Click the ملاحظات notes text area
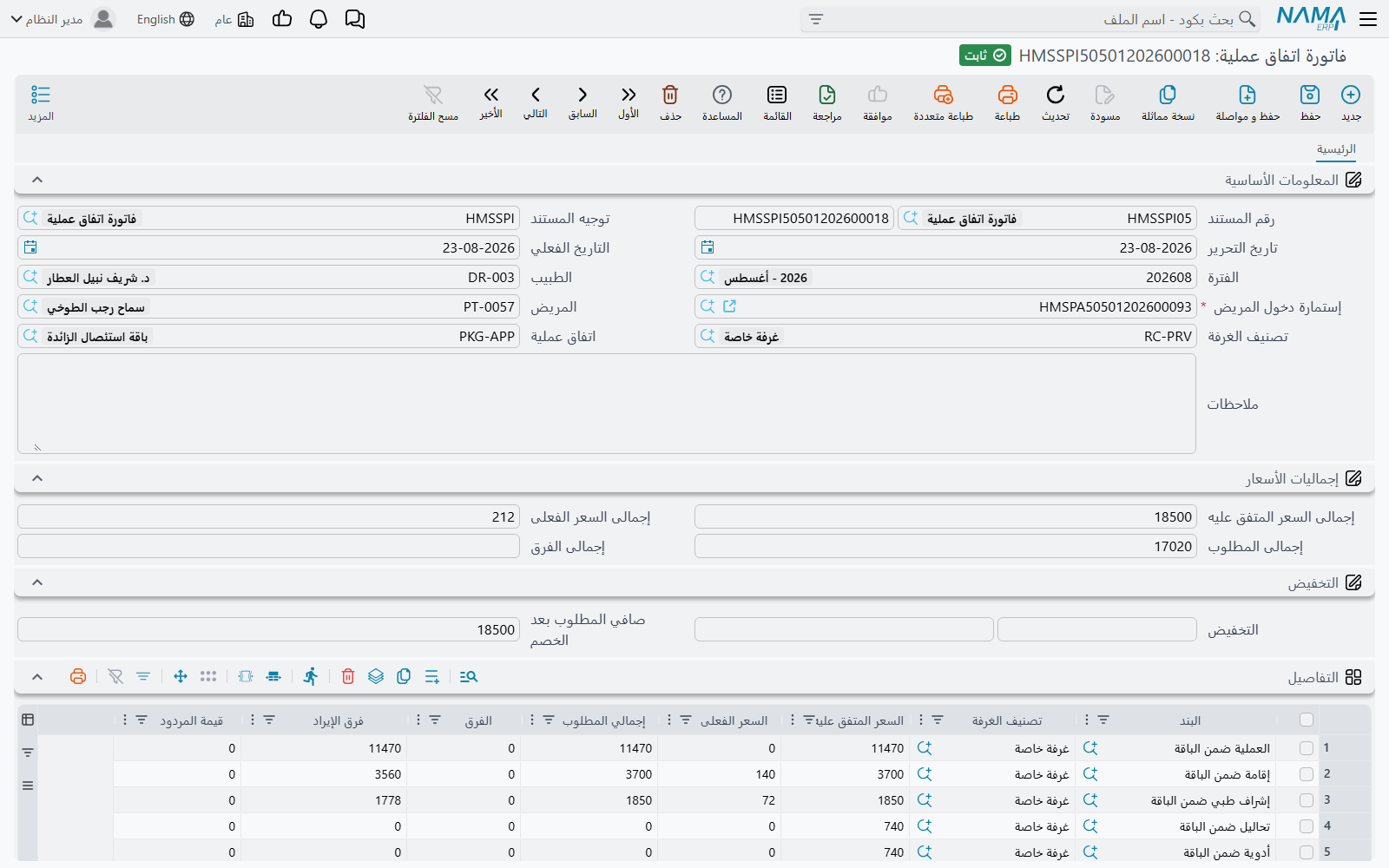This screenshot has height=868, width=1389. click(x=607, y=404)
